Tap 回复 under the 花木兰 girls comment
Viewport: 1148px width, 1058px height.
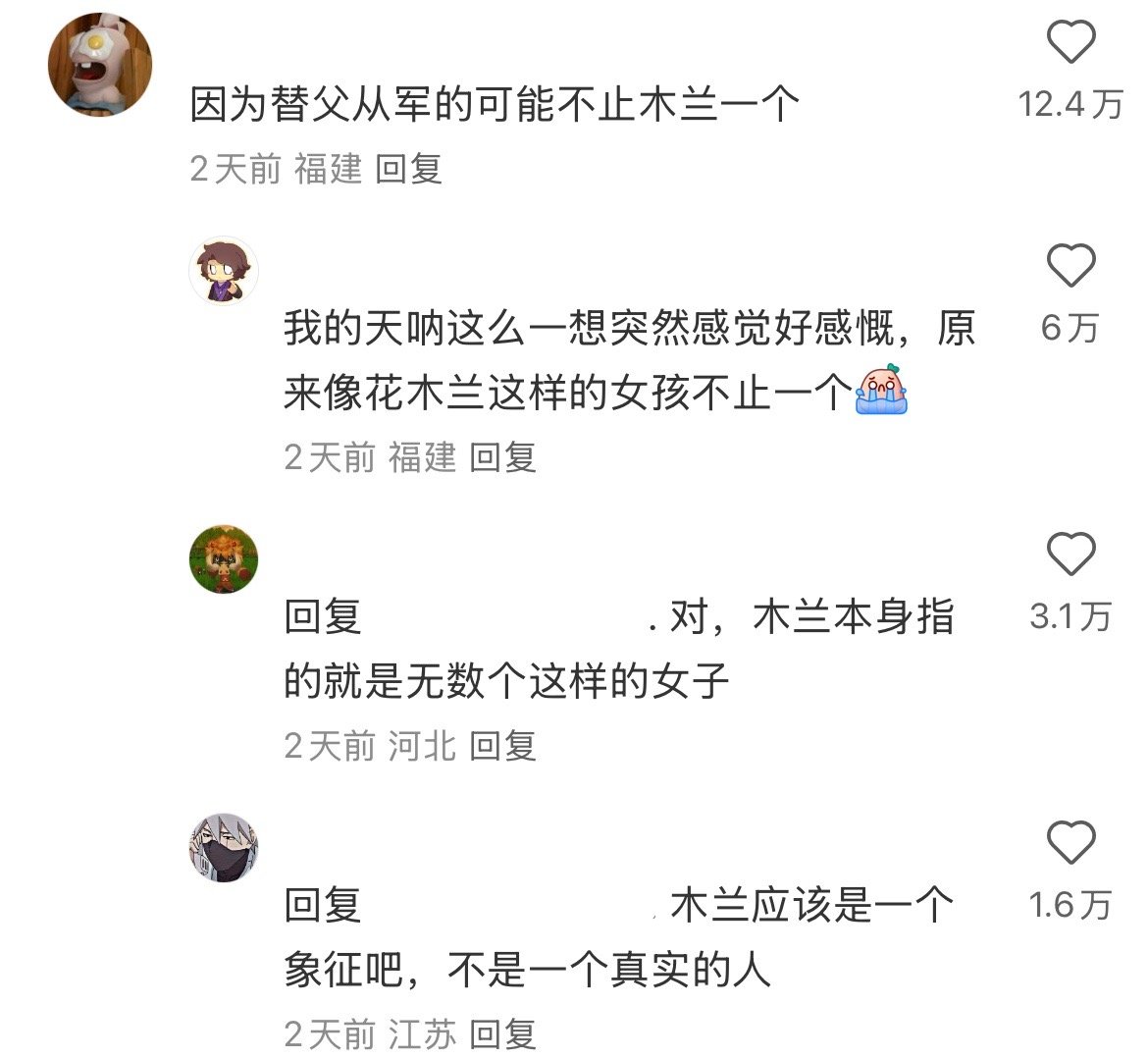point(503,457)
